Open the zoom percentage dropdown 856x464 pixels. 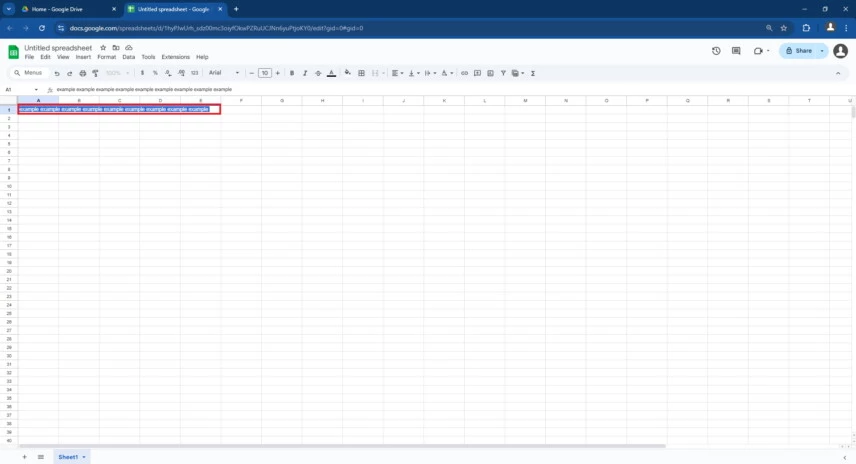tap(117, 73)
